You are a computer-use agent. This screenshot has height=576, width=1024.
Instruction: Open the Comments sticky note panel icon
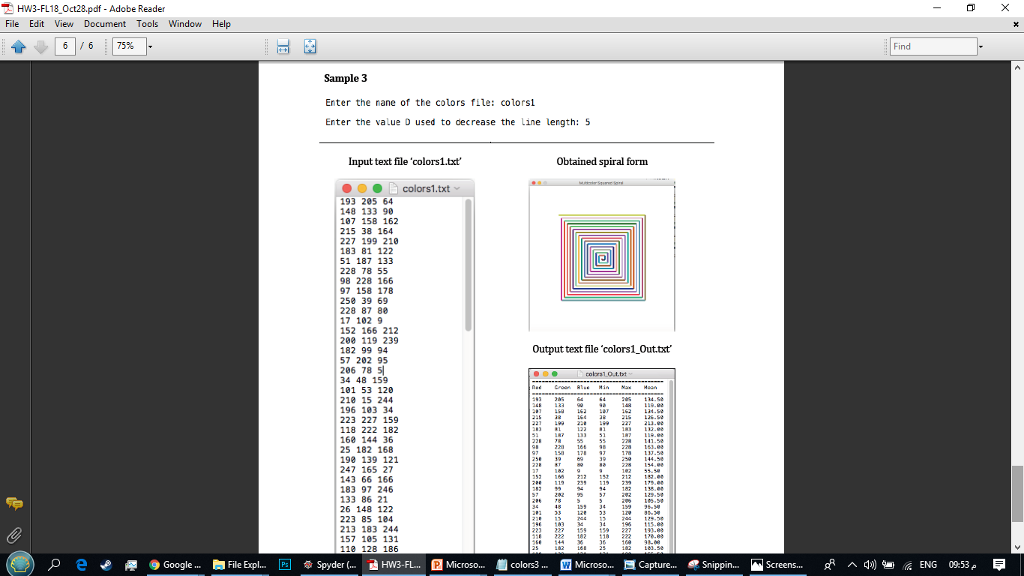(x=14, y=505)
